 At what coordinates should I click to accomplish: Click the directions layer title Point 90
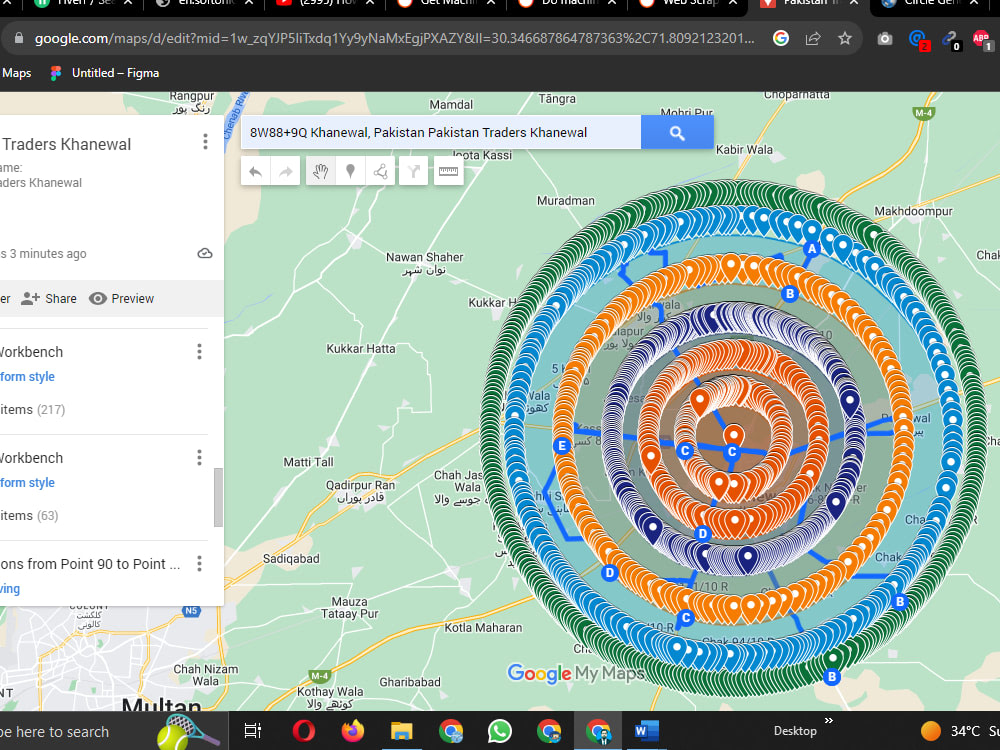[89, 564]
